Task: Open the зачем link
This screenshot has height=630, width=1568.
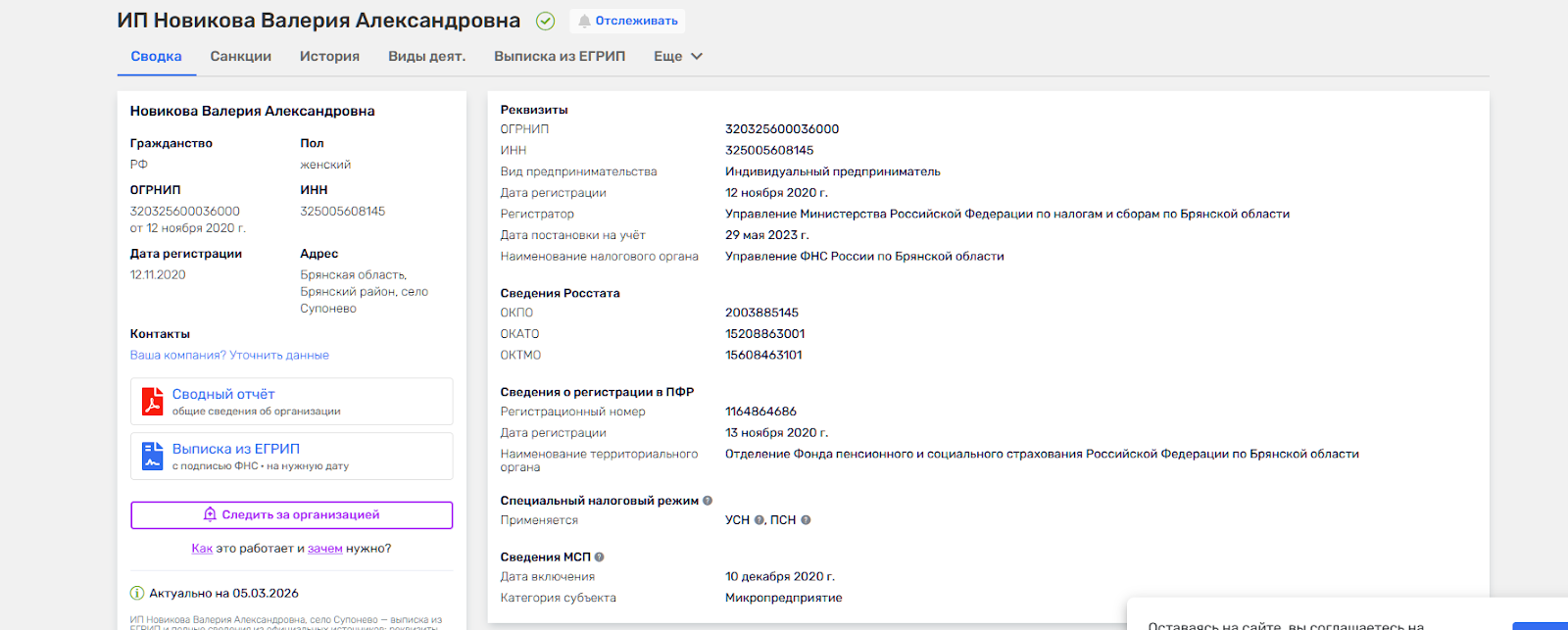Action: (324, 549)
